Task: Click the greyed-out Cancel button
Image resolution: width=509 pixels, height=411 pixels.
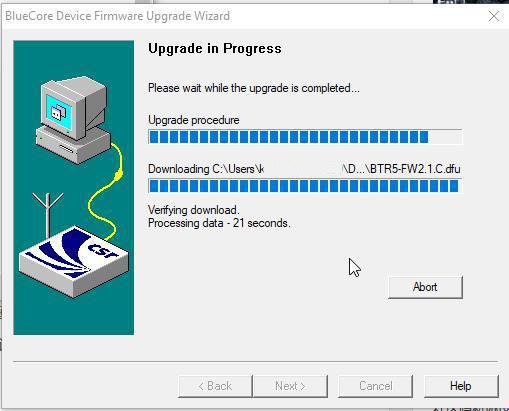Action: (375, 386)
